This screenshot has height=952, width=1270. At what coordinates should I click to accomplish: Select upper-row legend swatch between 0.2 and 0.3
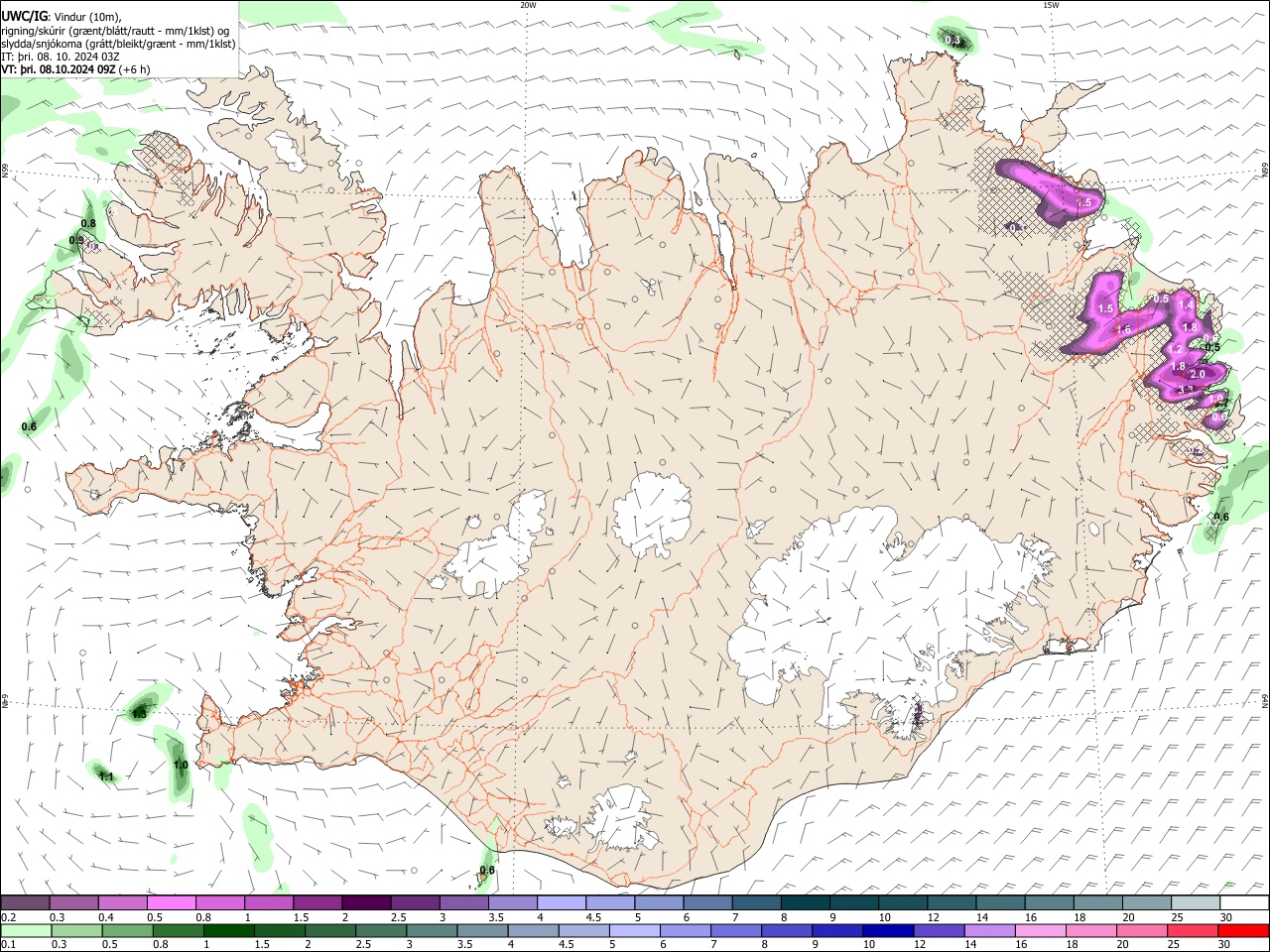click(x=26, y=902)
